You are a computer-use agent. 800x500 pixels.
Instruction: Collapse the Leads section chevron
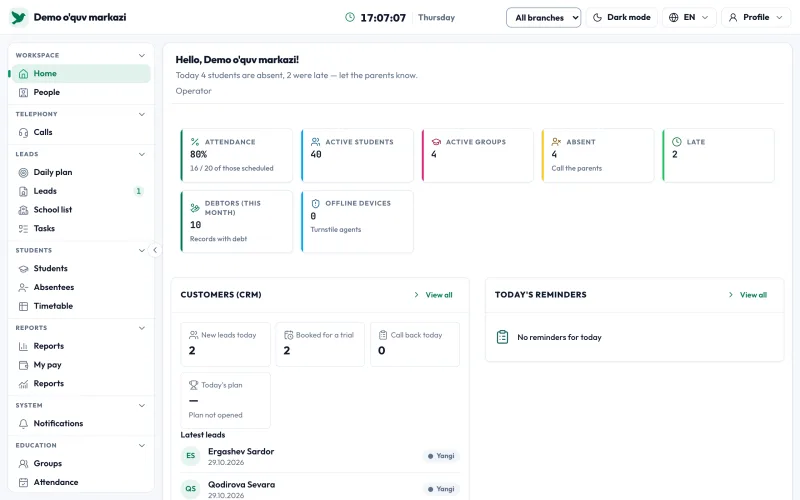(142, 154)
